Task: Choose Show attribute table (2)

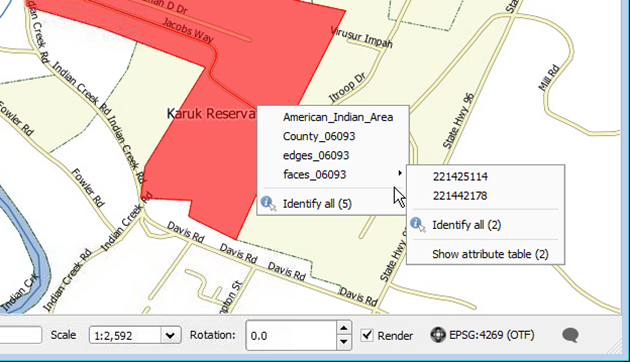Action: click(x=490, y=254)
